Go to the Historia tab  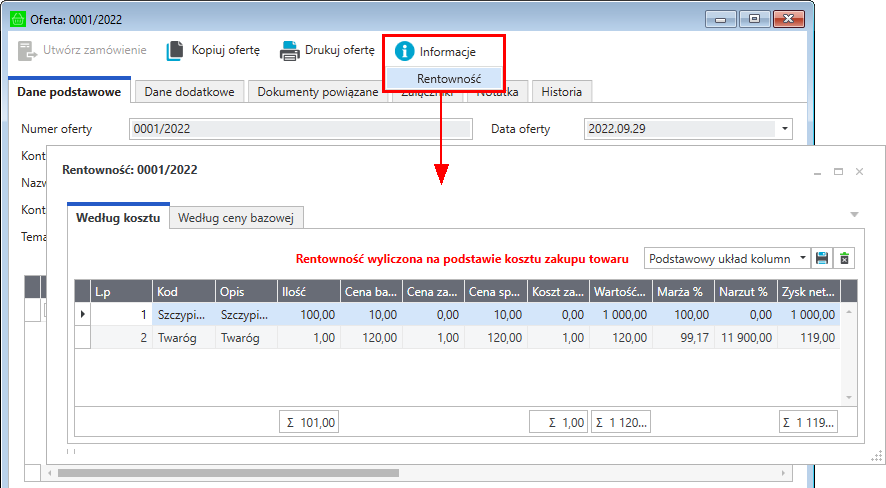[561, 92]
